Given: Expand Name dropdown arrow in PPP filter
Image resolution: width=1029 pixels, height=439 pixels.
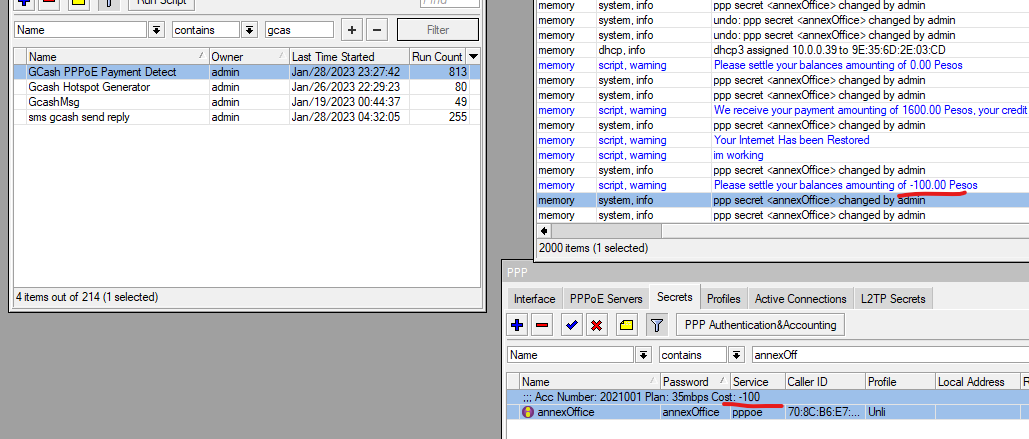Looking at the screenshot, I should (644, 355).
